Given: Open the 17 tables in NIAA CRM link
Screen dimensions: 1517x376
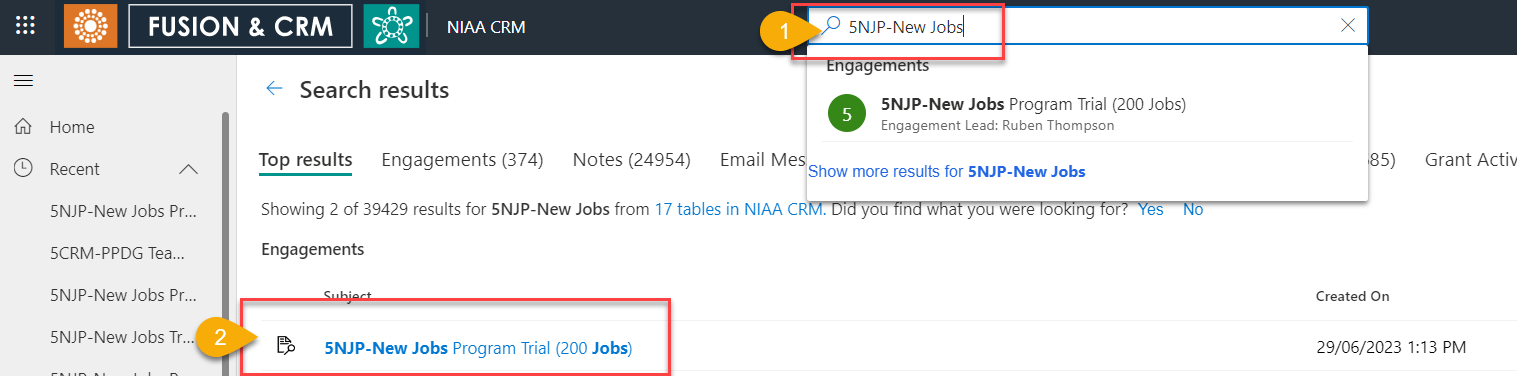Looking at the screenshot, I should (739, 209).
